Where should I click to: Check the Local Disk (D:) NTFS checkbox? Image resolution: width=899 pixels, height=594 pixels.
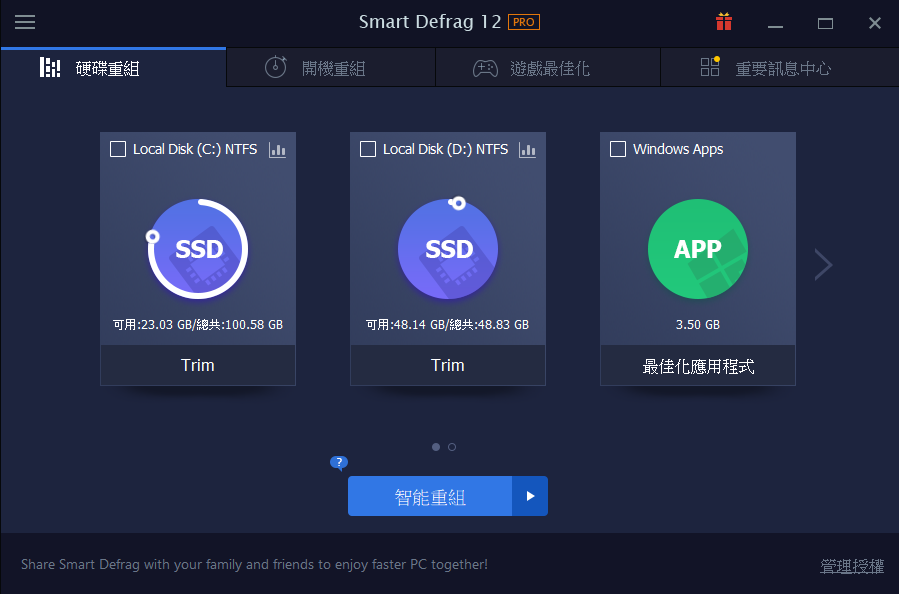[368, 149]
